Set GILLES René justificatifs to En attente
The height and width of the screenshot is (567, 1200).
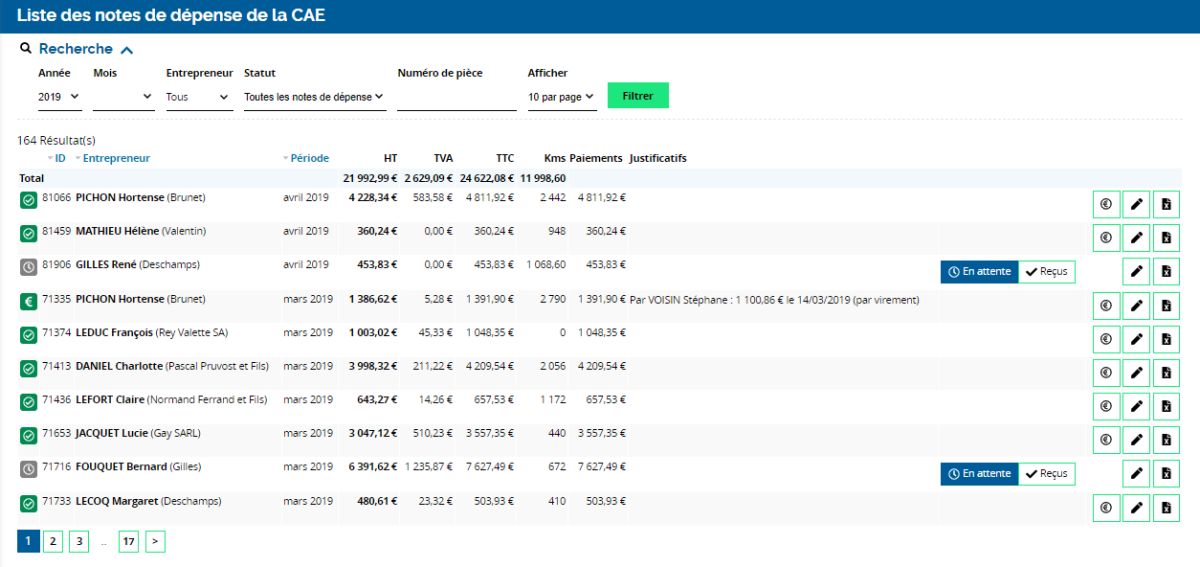coord(978,271)
